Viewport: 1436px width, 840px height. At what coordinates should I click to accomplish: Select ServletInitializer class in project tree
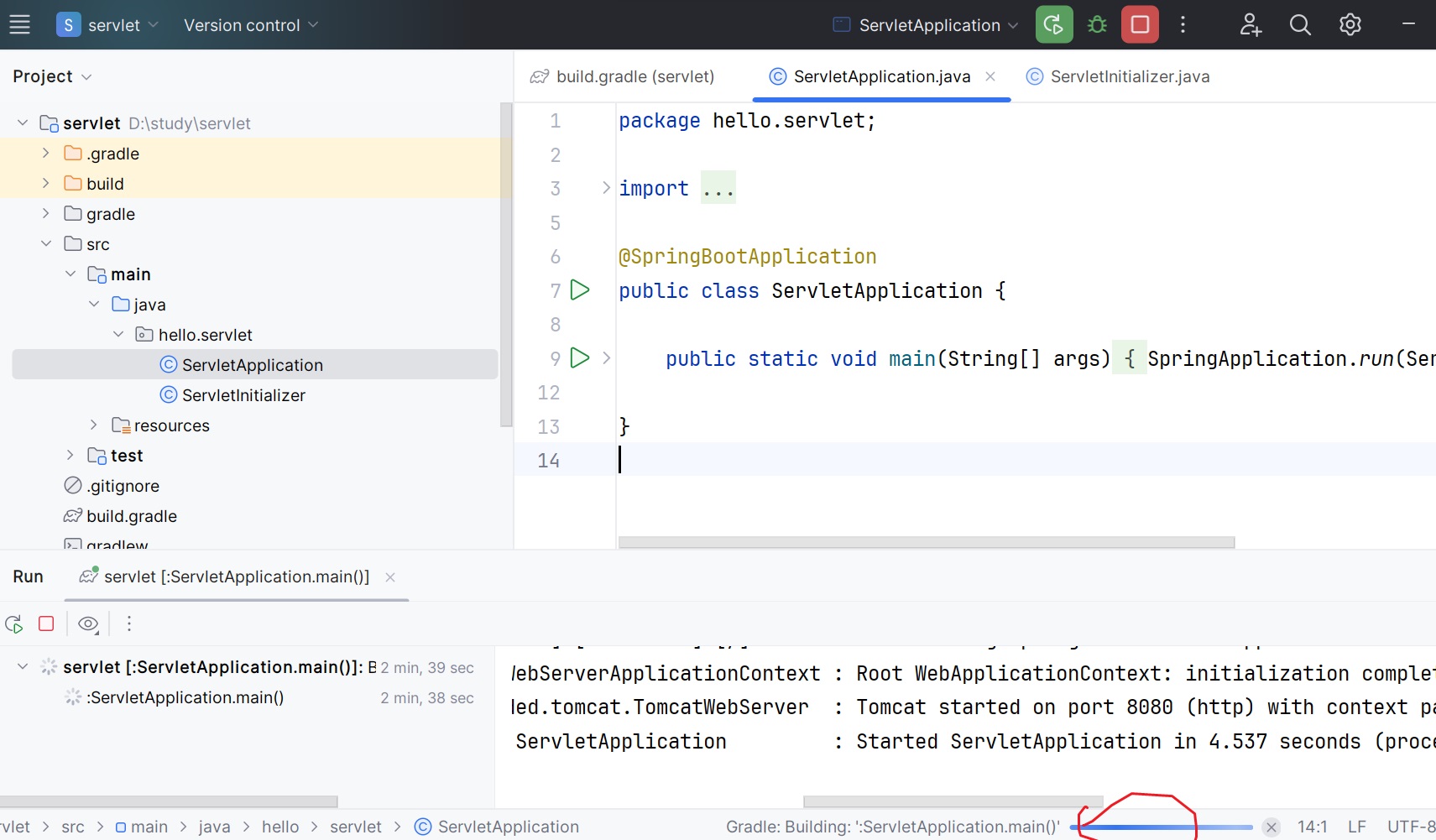255,394
